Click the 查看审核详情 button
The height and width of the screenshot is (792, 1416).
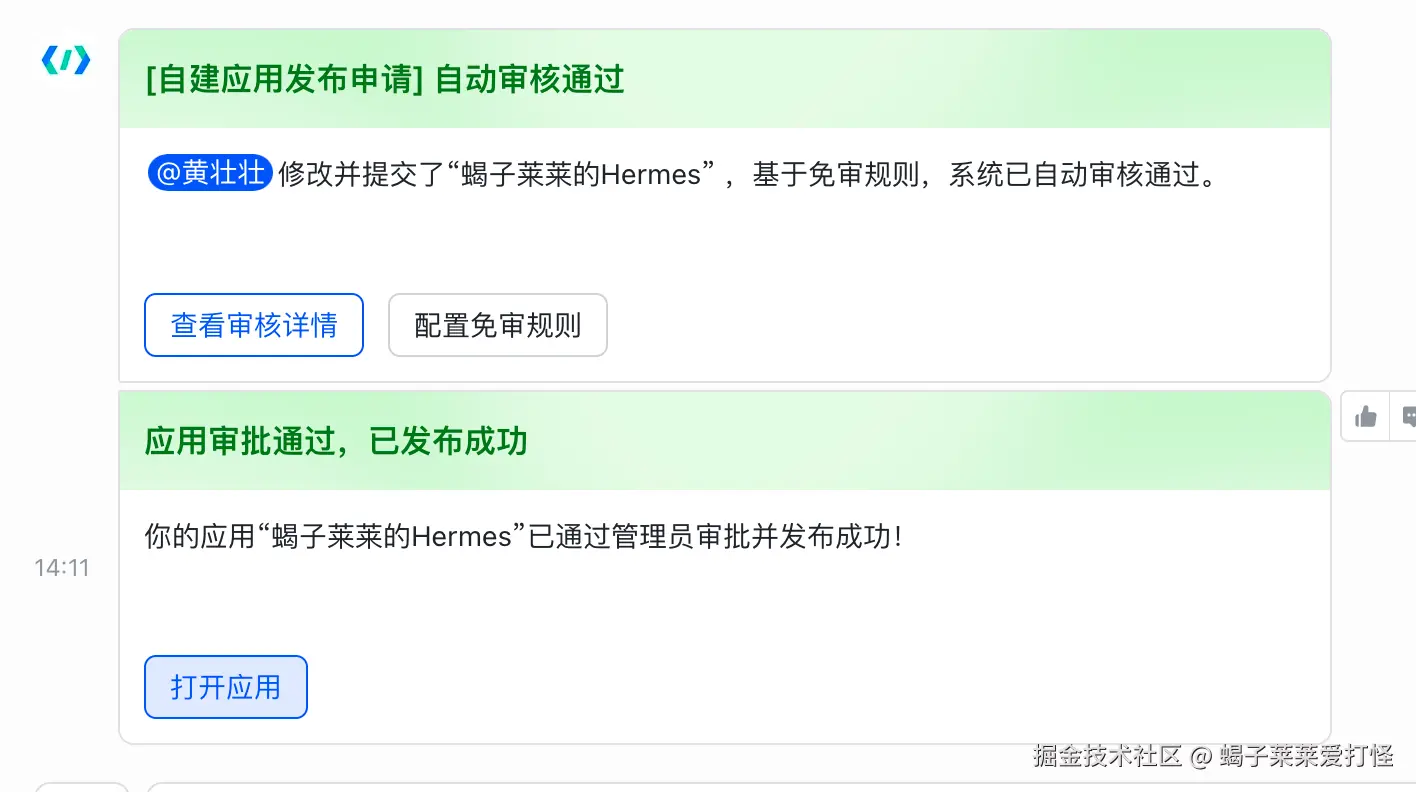(x=254, y=325)
